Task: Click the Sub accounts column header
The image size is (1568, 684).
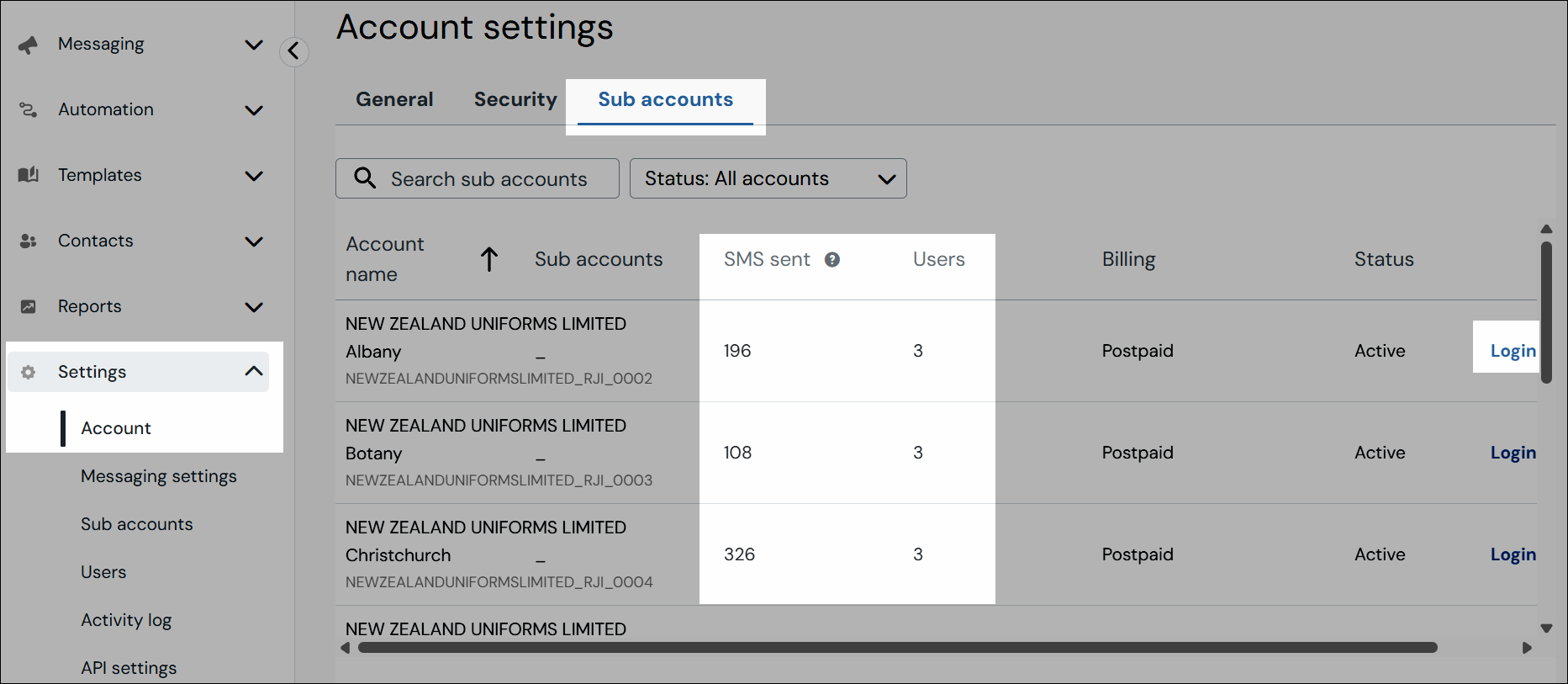Action: 599,259
